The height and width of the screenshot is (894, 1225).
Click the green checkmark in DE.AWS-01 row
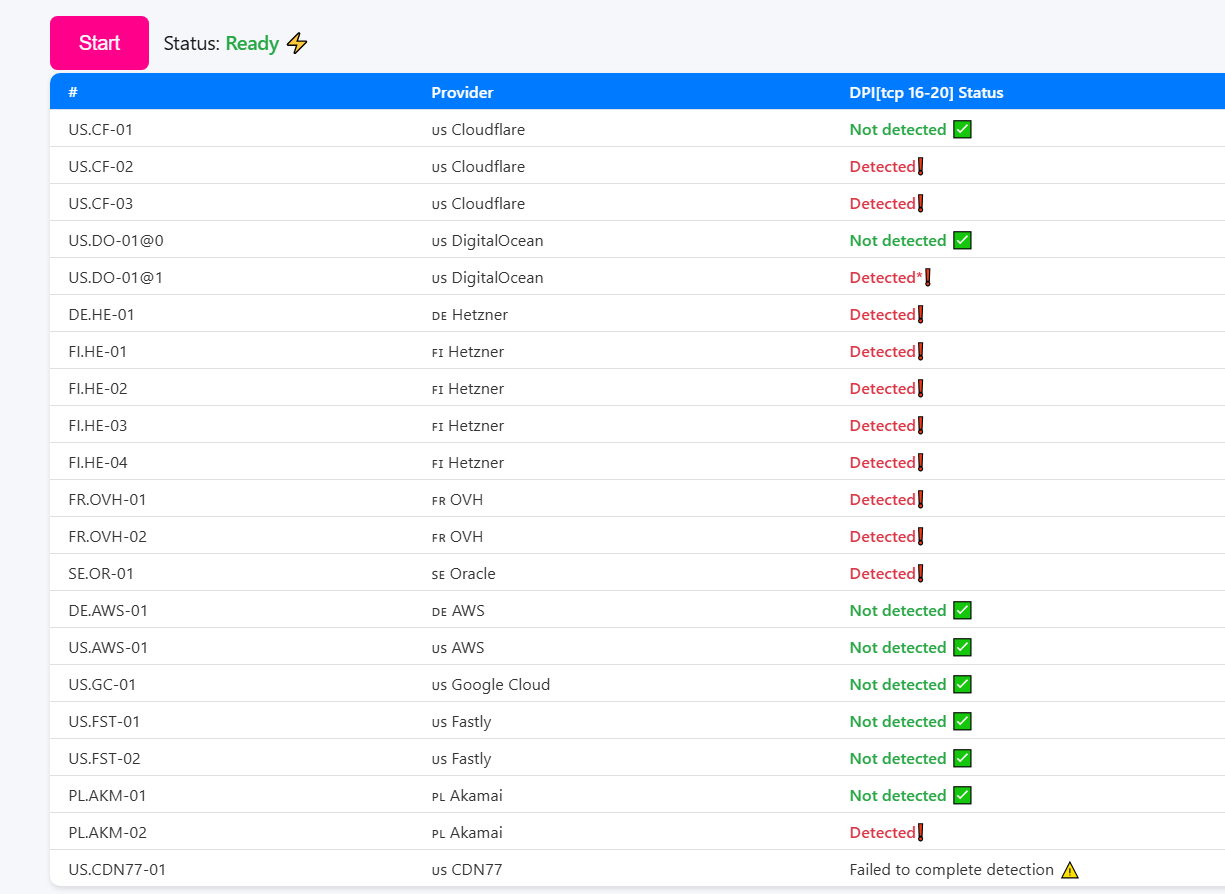[962, 610]
